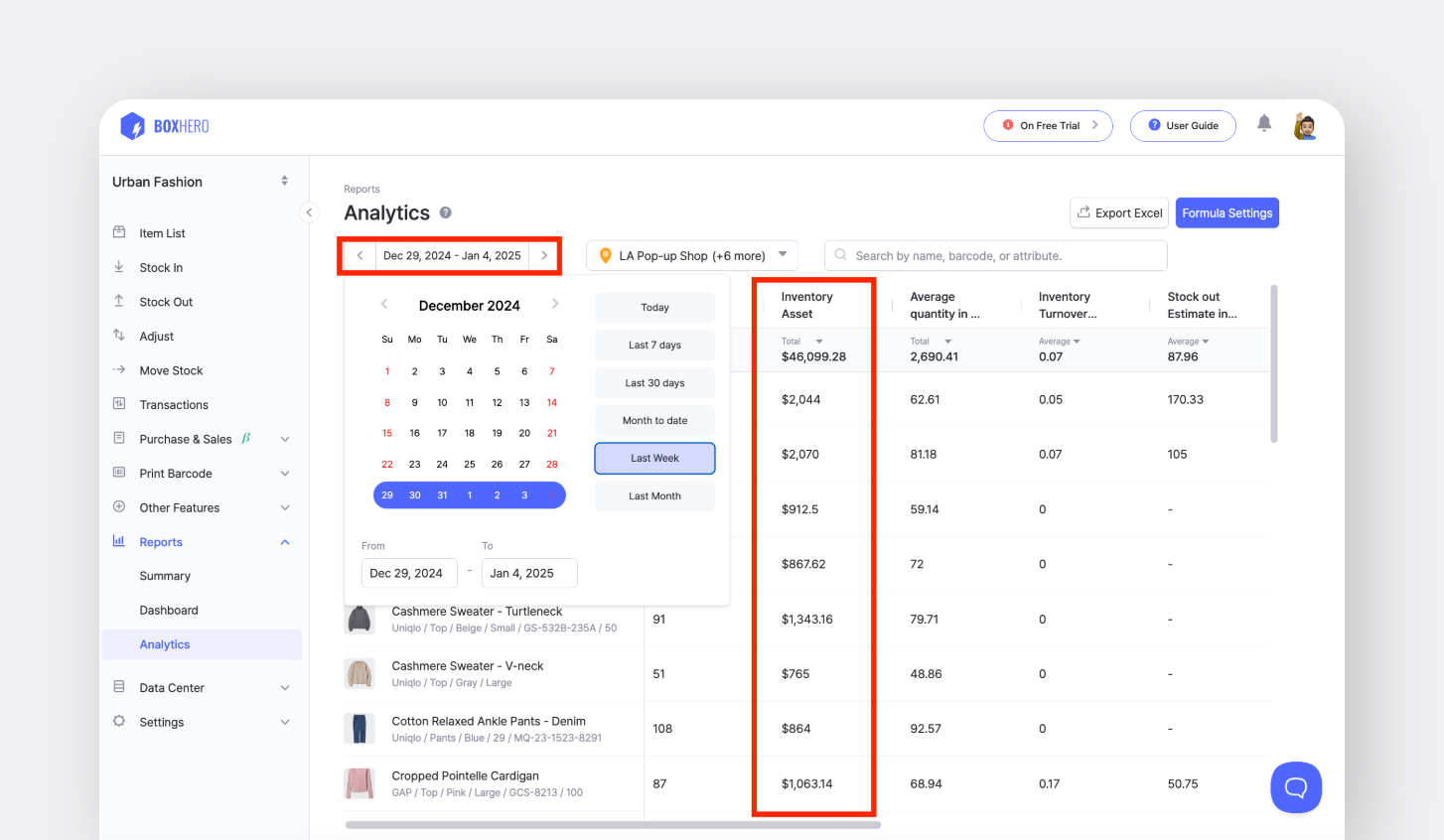
Task: Navigate to next month in calendar
Action: tap(555, 305)
